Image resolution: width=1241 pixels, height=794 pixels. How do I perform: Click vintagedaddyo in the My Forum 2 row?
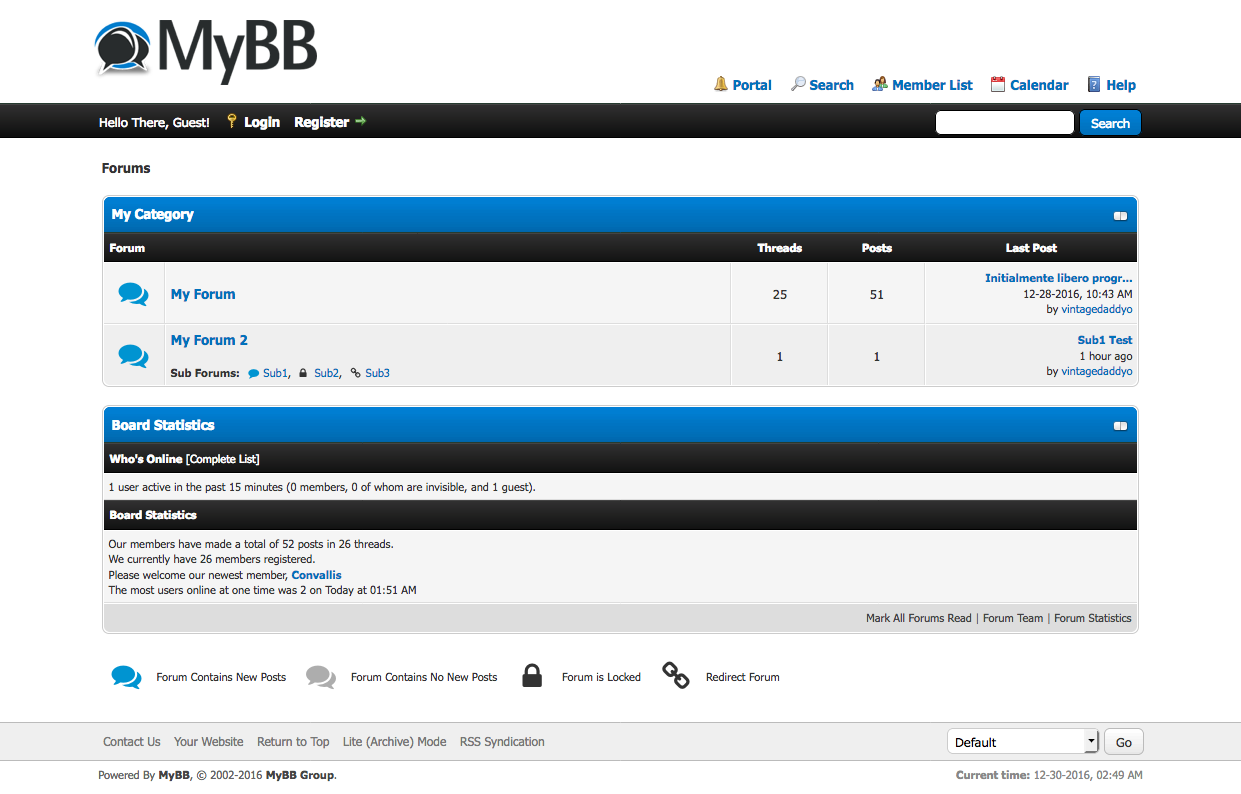pos(1097,371)
